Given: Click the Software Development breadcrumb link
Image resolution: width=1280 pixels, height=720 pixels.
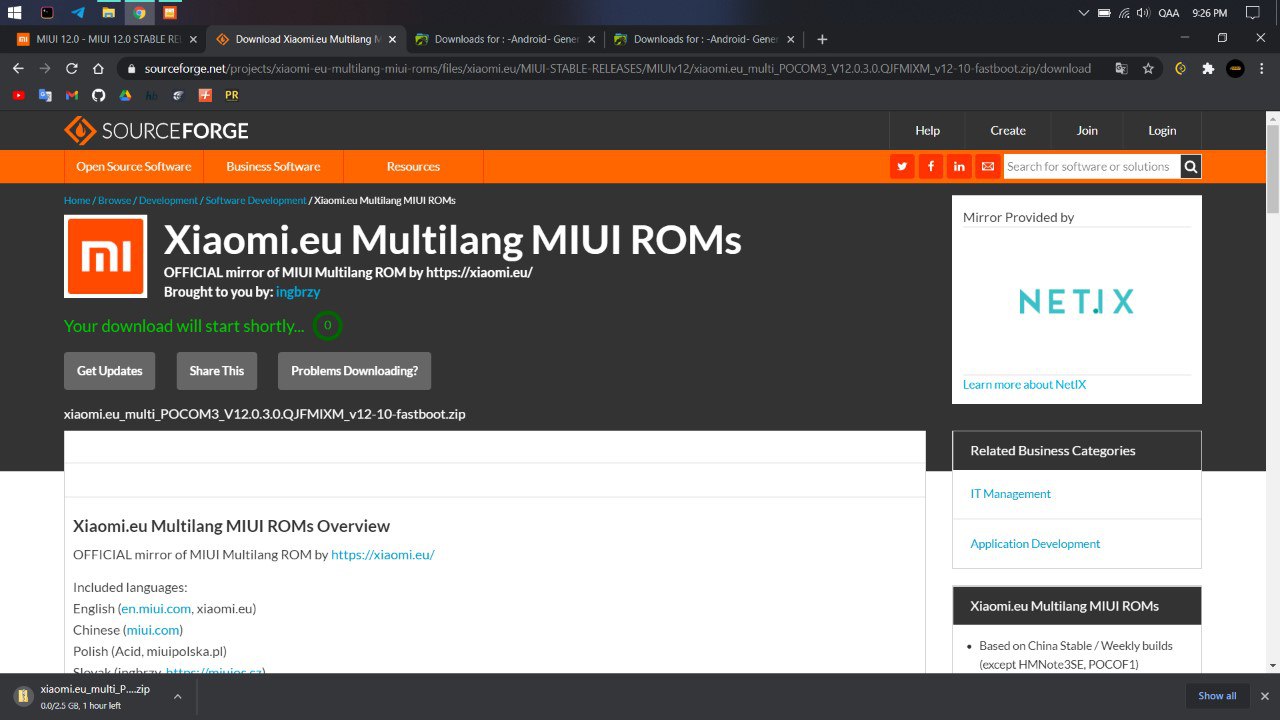Looking at the screenshot, I should click(256, 200).
